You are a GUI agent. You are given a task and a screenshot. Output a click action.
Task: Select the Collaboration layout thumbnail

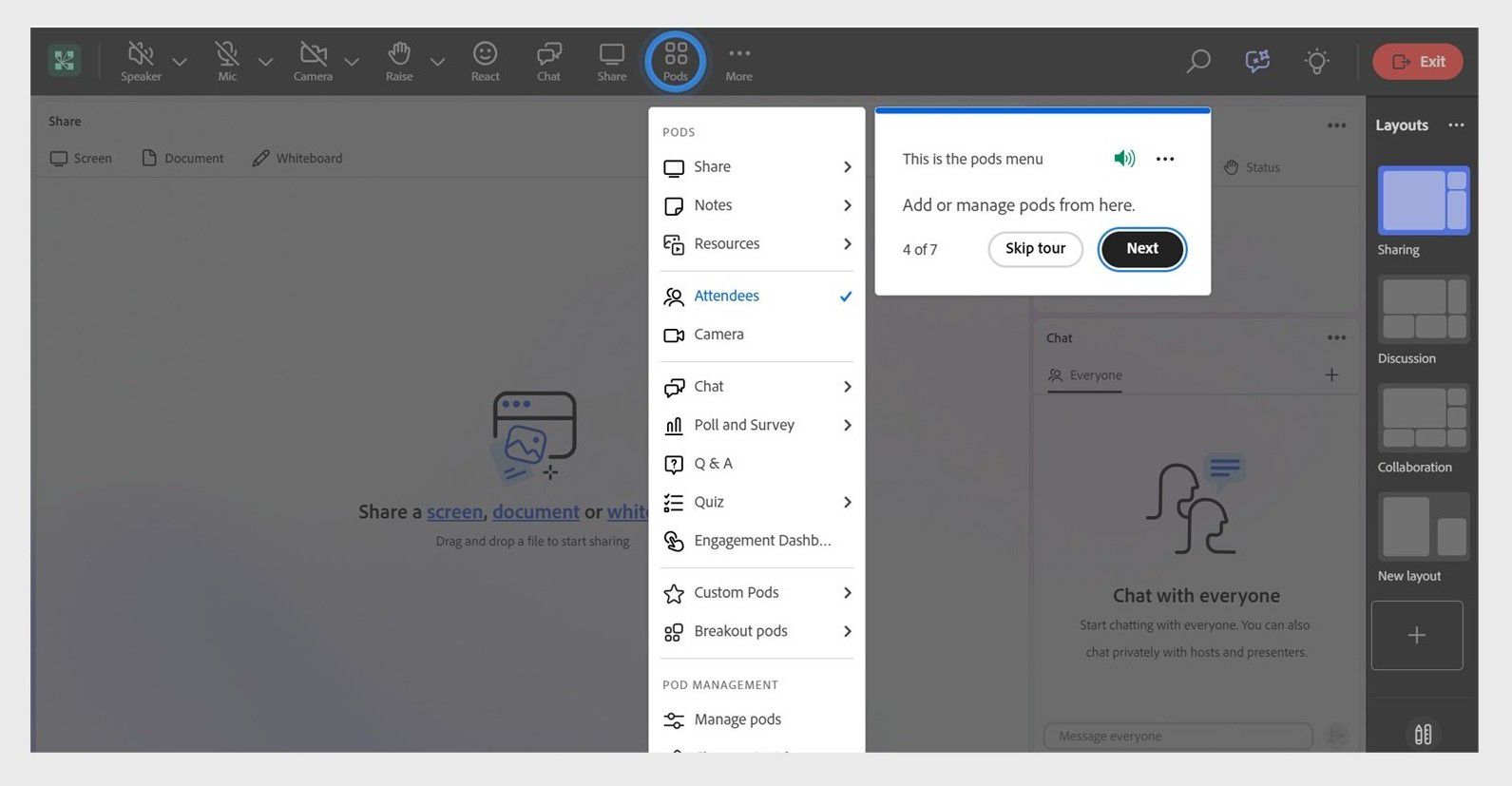[x=1424, y=418]
